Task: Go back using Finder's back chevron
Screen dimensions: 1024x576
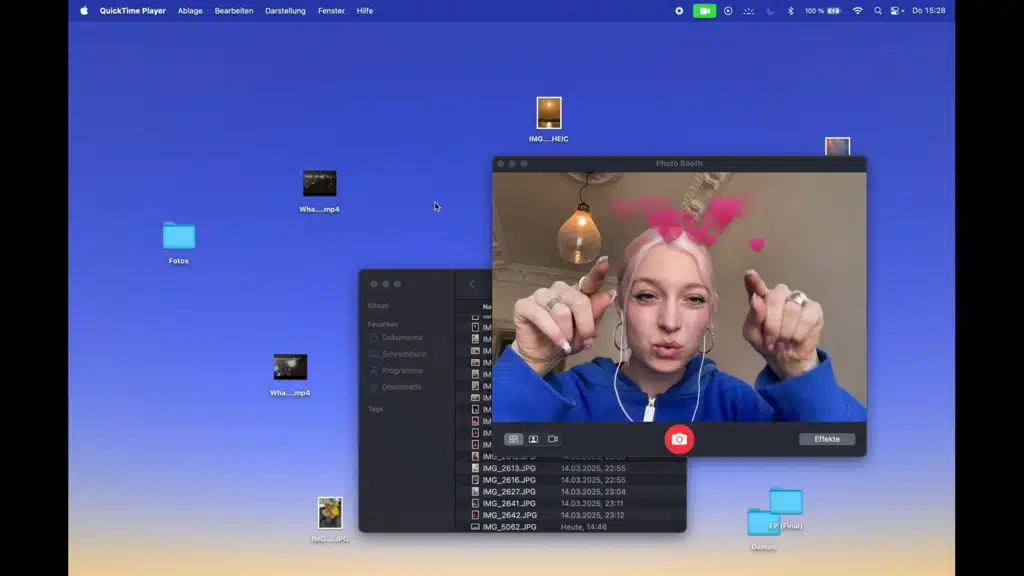Action: point(472,284)
